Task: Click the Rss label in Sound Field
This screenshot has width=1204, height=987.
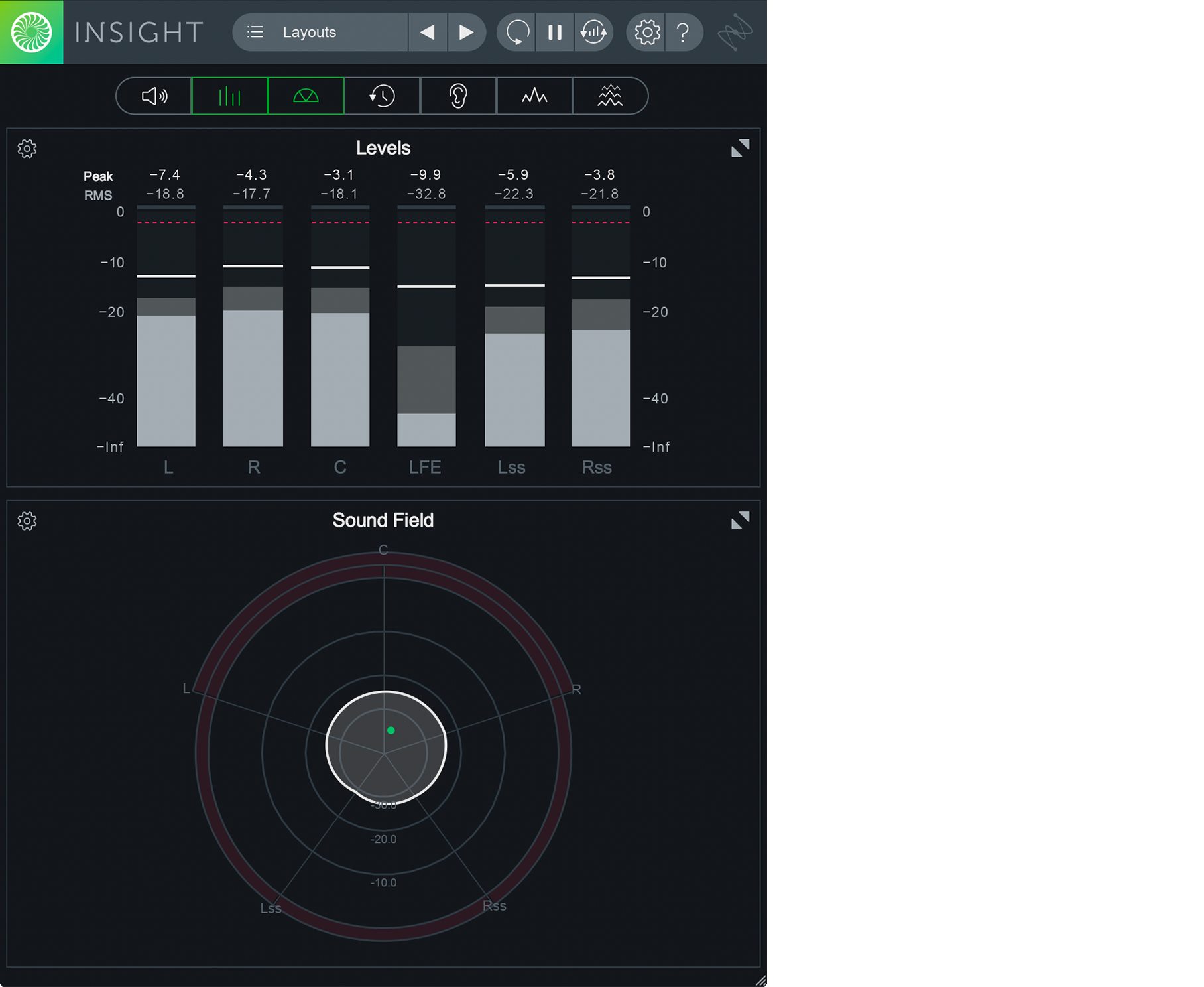Action: 495,905
